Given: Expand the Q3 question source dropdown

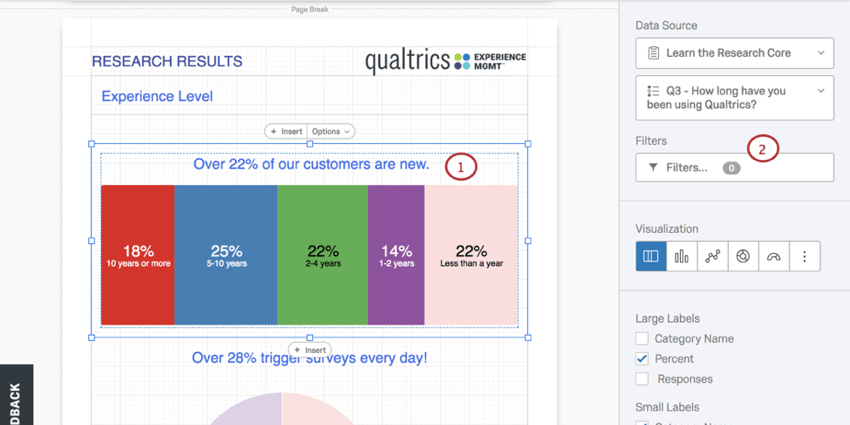Looking at the screenshot, I should coord(734,97).
